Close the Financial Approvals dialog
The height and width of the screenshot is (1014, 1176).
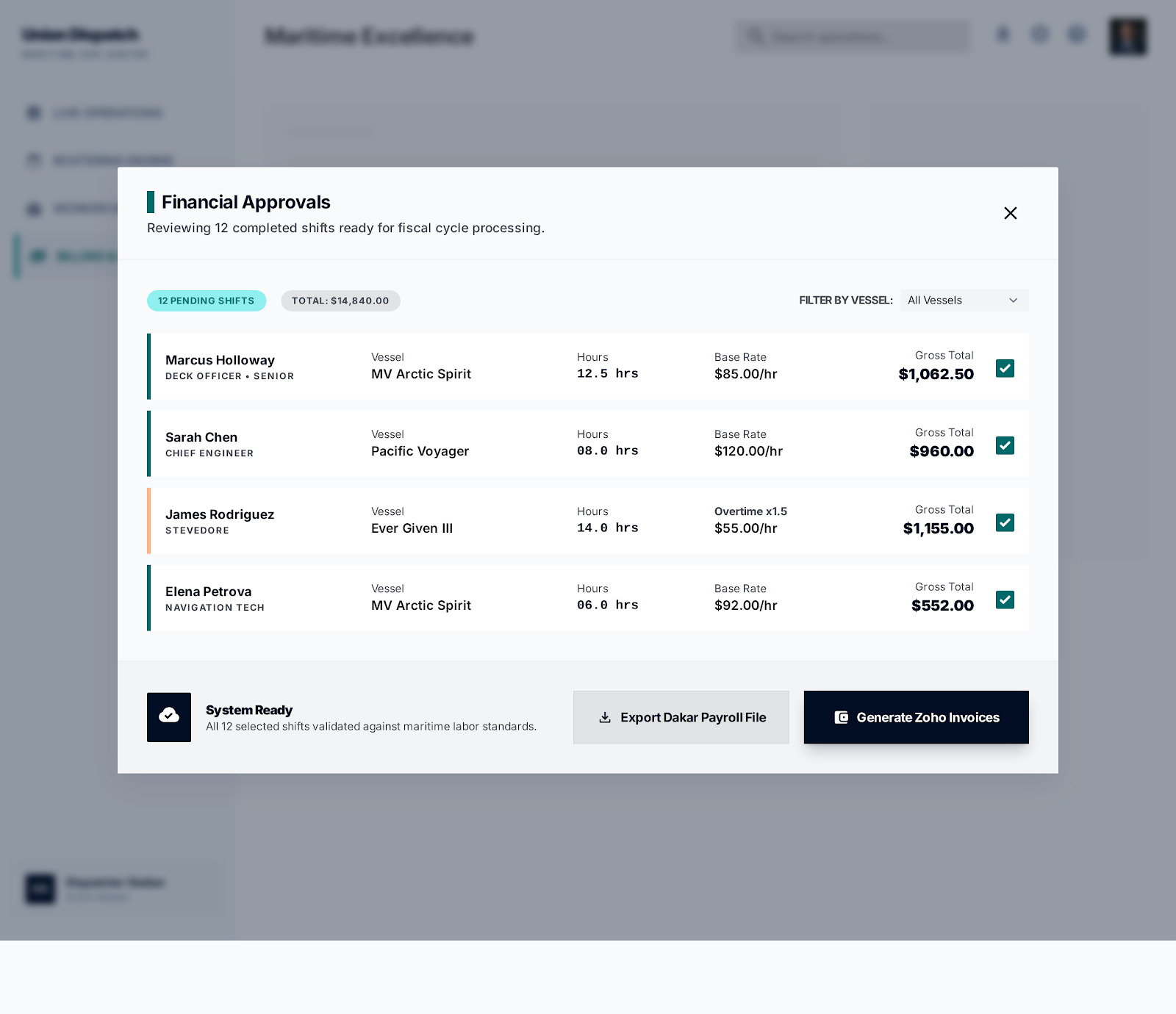[1011, 213]
